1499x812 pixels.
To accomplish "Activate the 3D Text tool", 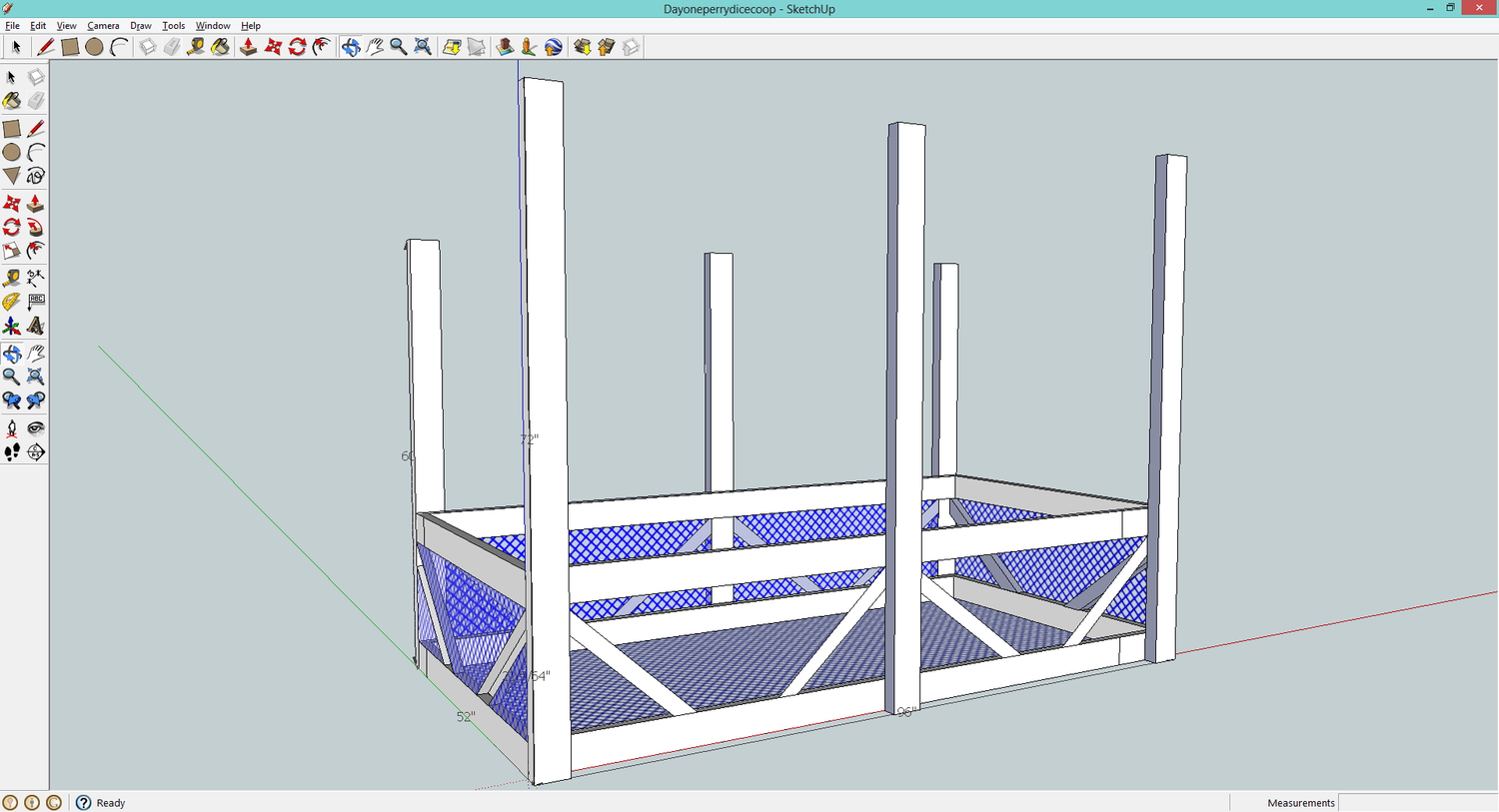I will [x=36, y=326].
